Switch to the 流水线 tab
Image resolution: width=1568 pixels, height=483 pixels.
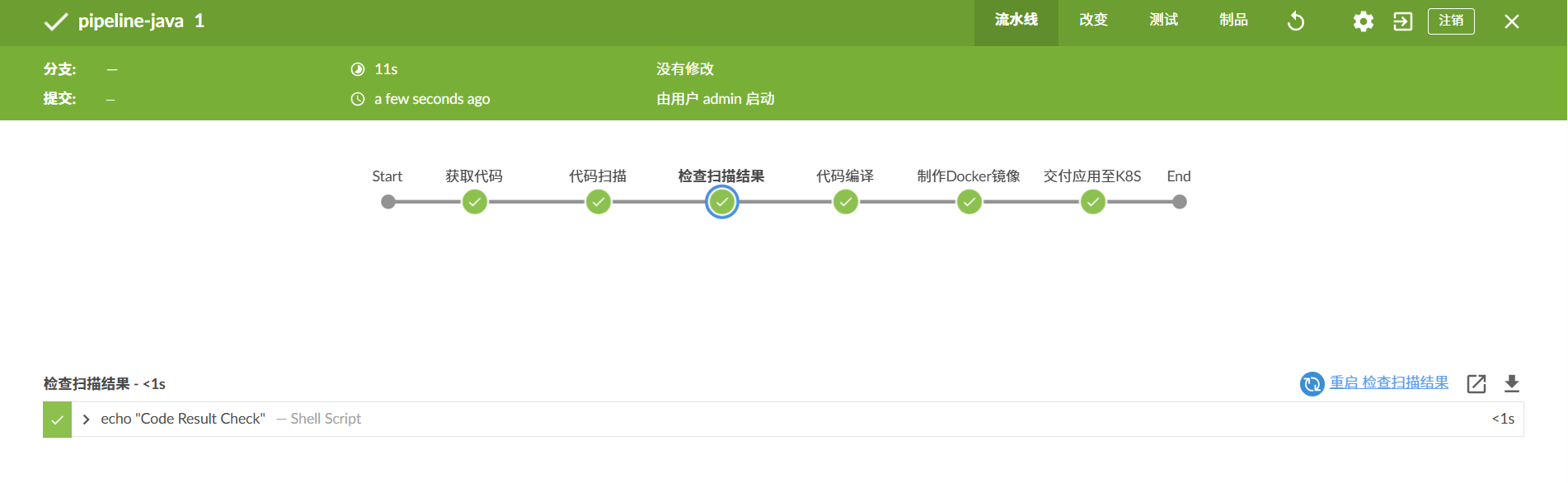tap(1016, 21)
